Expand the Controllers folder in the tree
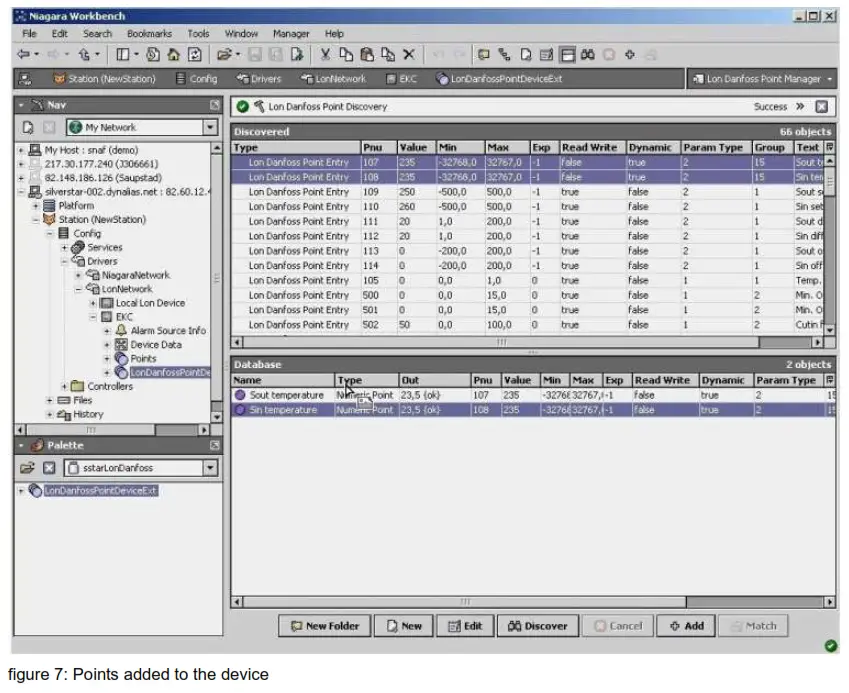 pos(66,386)
